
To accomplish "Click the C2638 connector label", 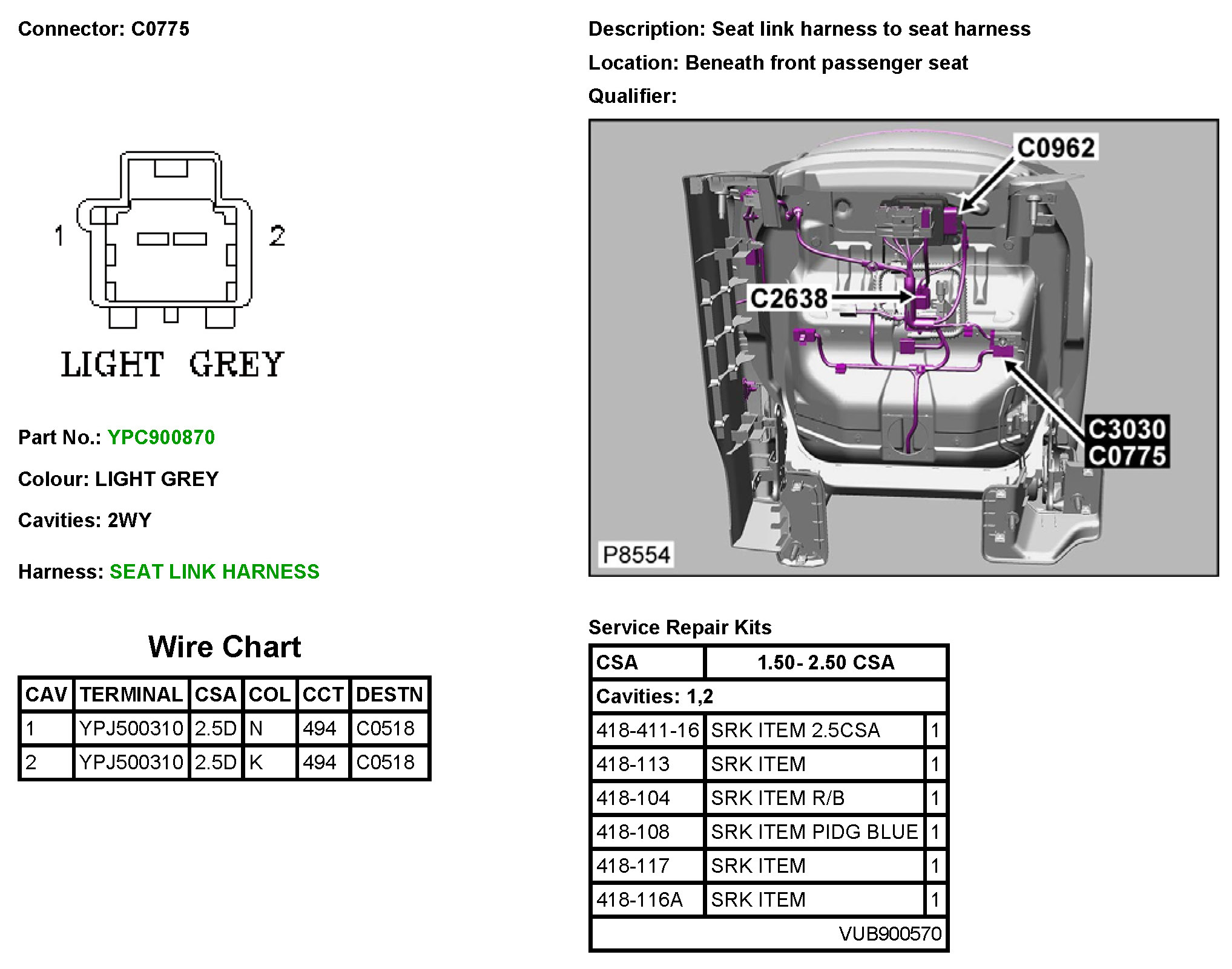I will [x=788, y=298].
